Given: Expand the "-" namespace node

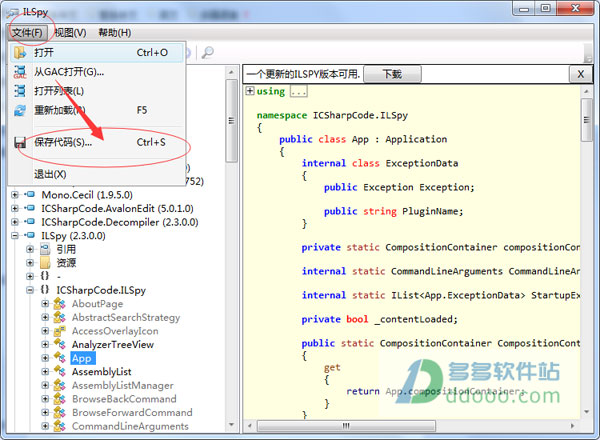Looking at the screenshot, I should [30, 276].
